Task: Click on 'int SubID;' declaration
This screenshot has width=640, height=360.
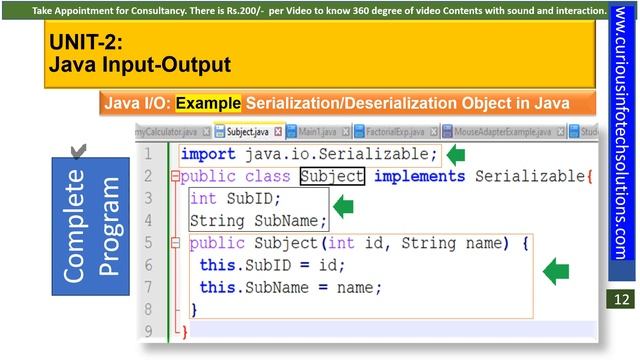Action: pos(236,199)
